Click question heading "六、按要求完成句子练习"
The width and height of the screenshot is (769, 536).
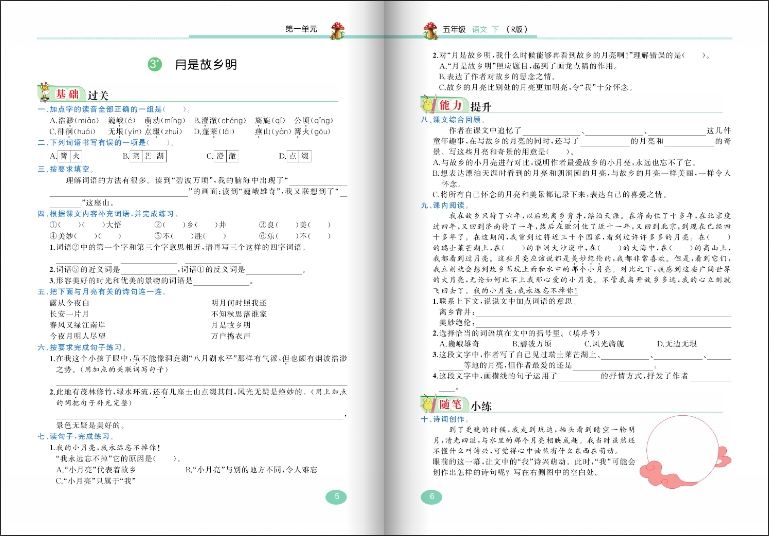coord(81,347)
